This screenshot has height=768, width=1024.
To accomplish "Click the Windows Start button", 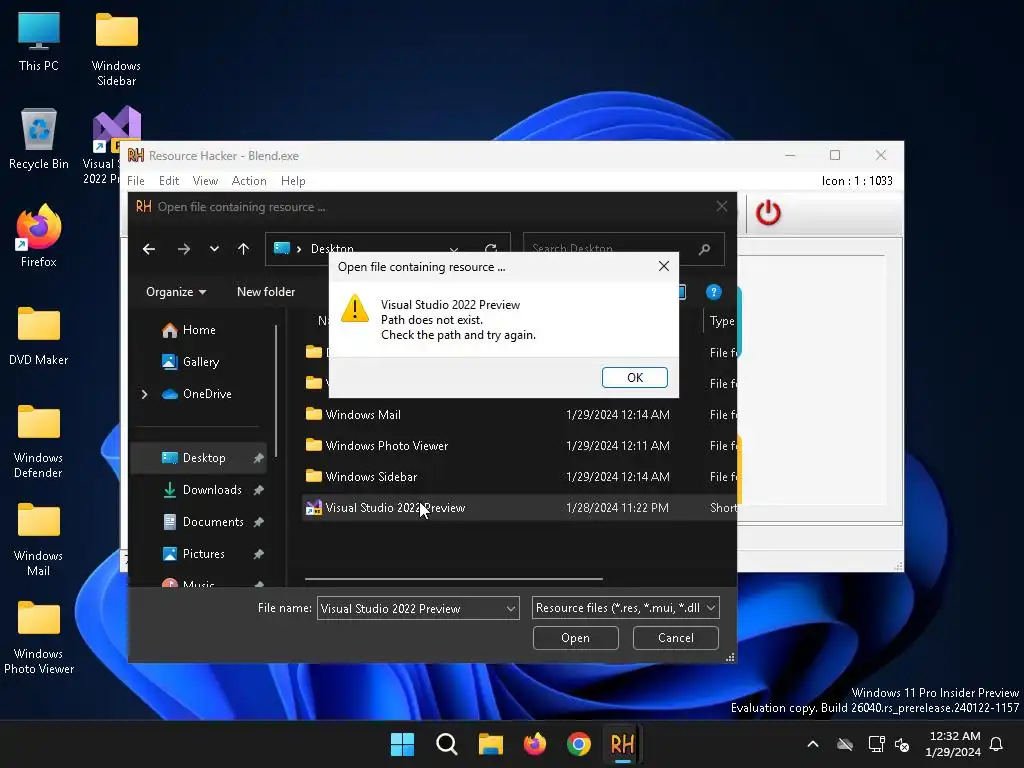I will point(402,744).
